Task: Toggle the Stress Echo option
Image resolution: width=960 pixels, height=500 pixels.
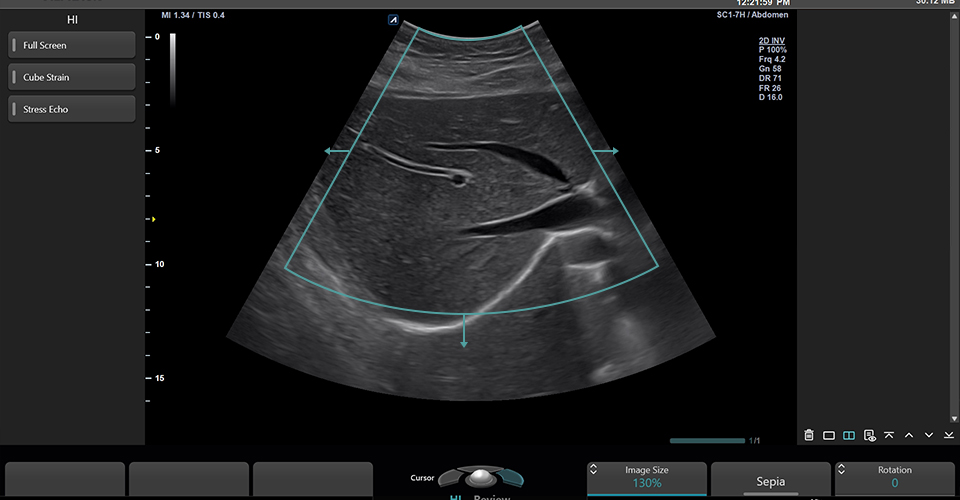Action: tap(71, 109)
